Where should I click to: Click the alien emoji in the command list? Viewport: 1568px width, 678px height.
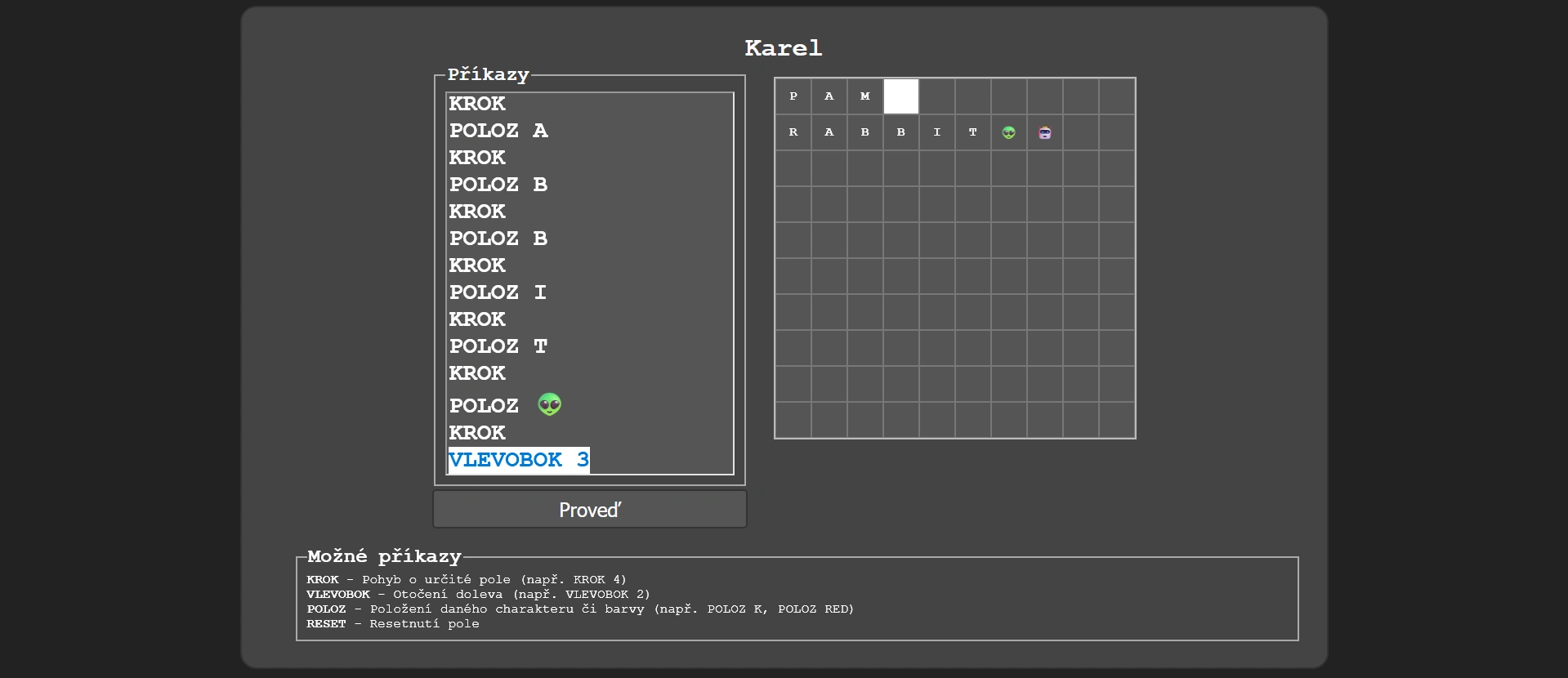click(x=549, y=404)
